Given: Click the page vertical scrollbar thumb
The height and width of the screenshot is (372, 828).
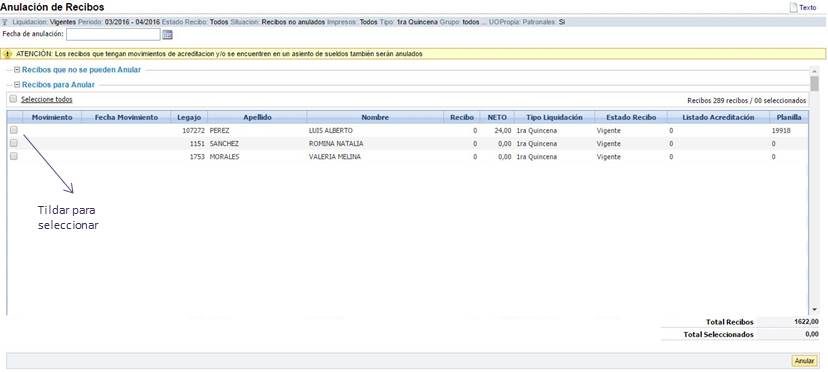Looking at the screenshot, I should 814,83.
